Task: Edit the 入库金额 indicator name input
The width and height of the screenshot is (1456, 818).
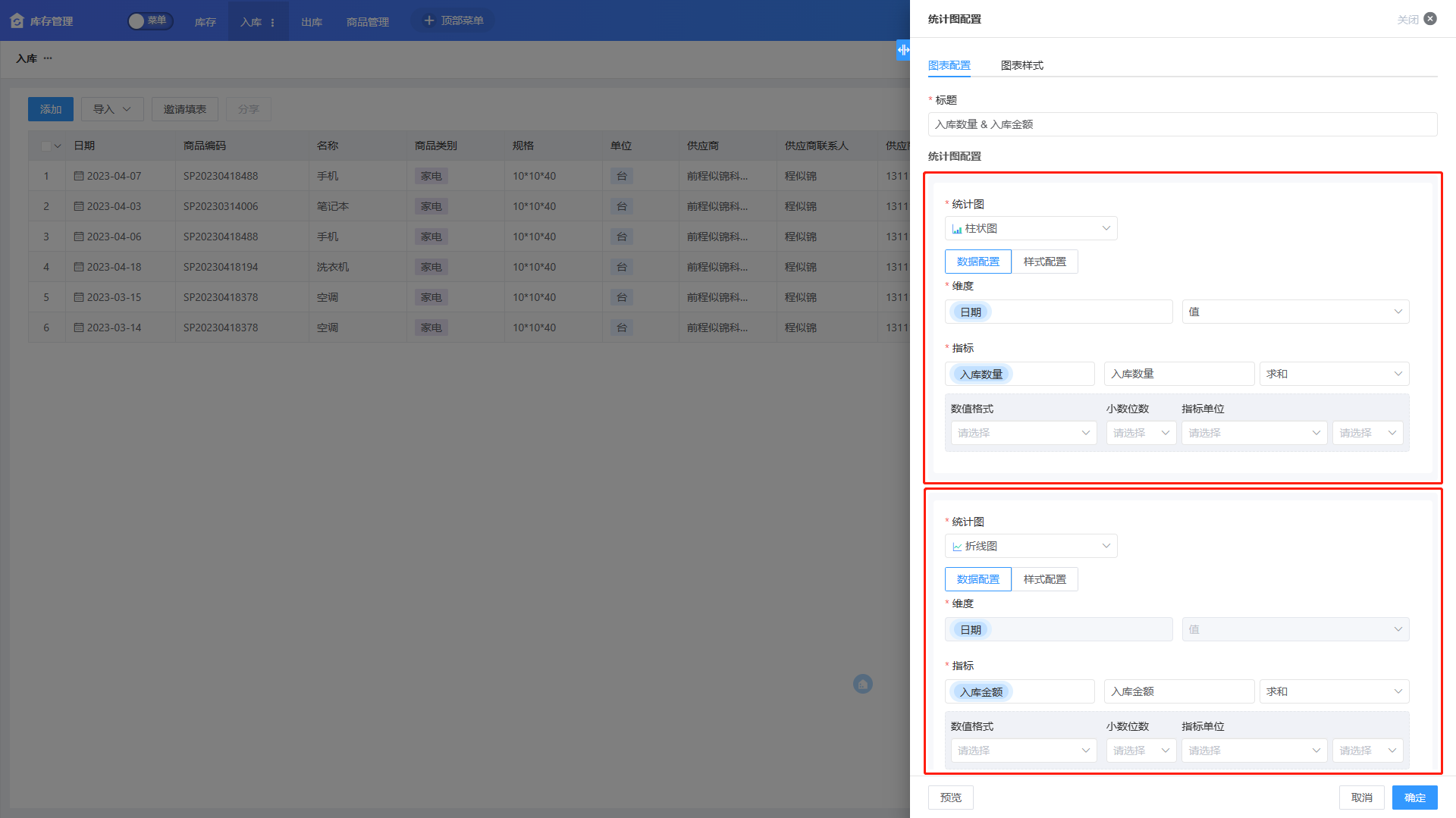Action: coord(1179,691)
